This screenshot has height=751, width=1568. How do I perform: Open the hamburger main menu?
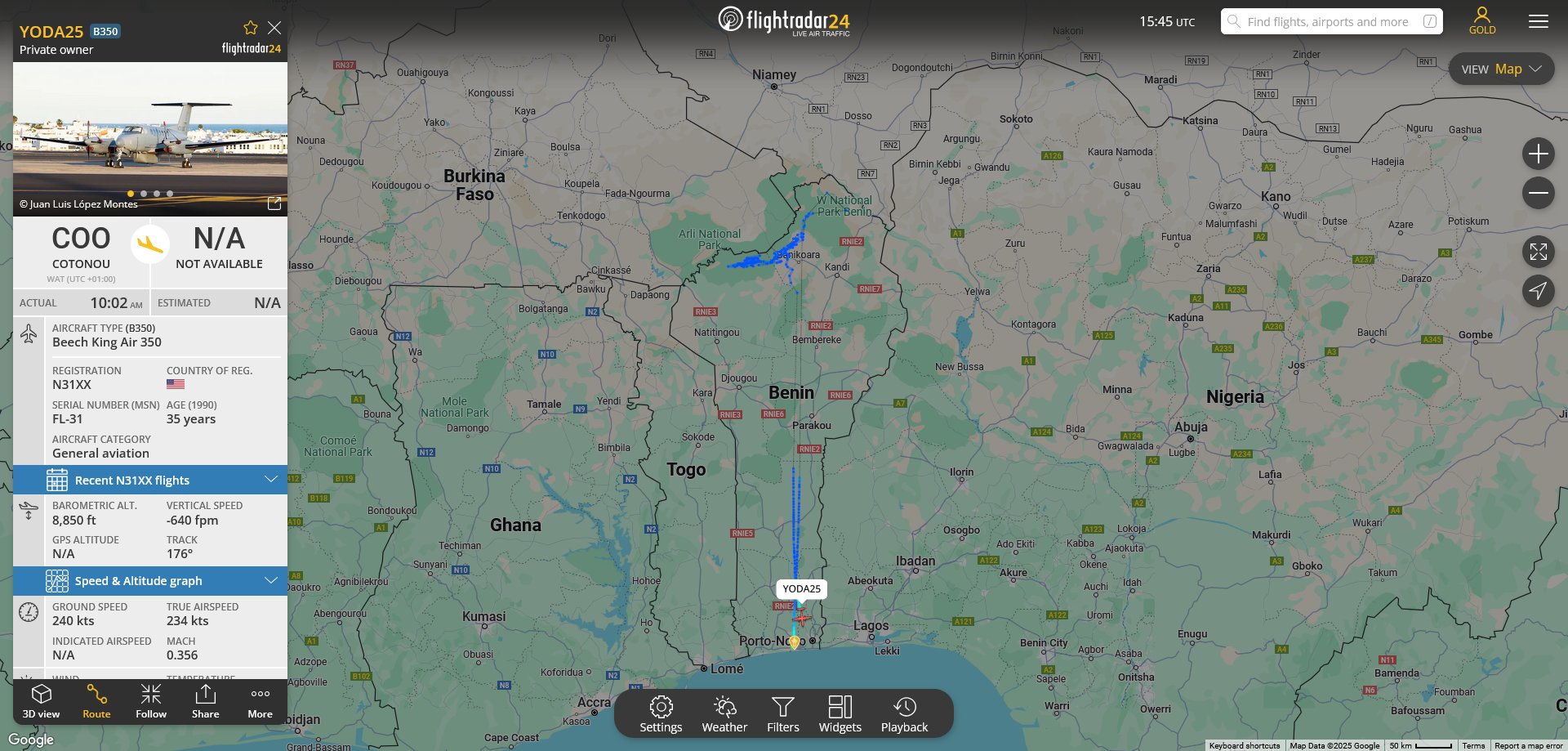[x=1539, y=21]
